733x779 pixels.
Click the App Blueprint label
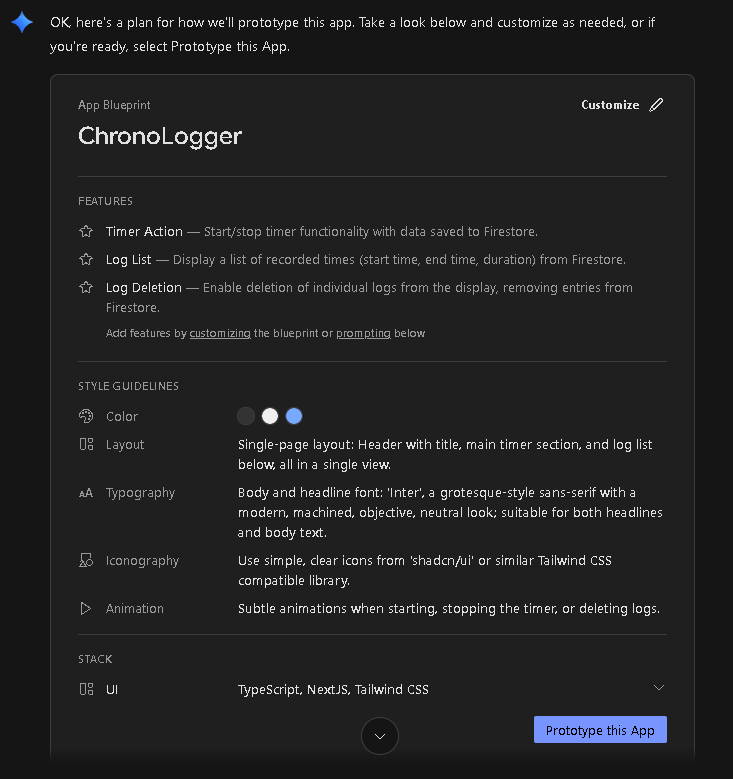114,105
